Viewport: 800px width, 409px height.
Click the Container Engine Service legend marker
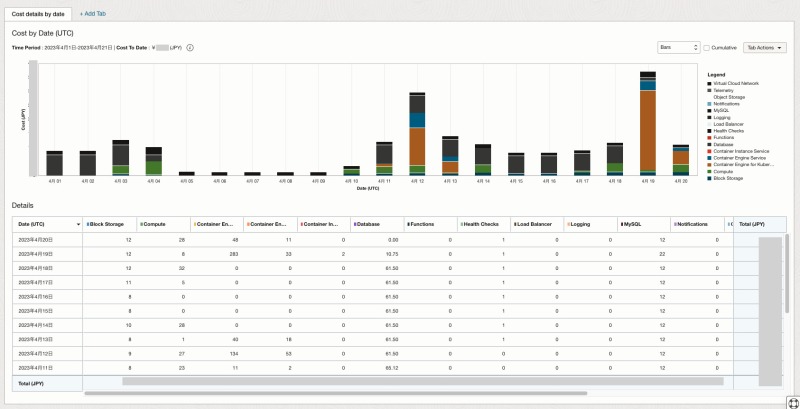[710, 157]
